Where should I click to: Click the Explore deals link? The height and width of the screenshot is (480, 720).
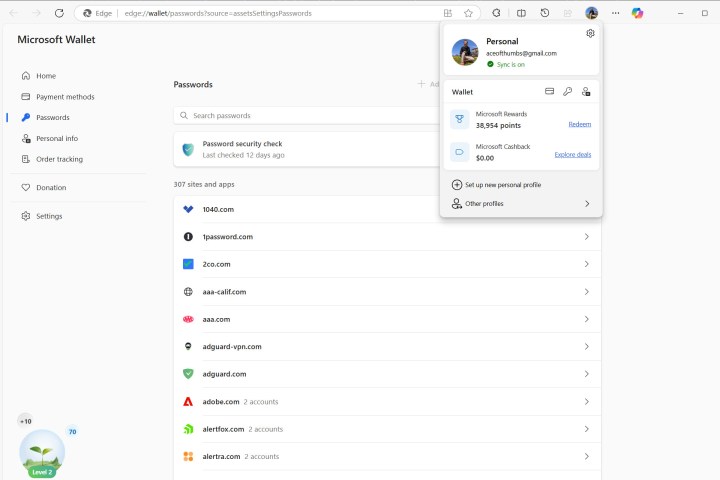point(572,155)
